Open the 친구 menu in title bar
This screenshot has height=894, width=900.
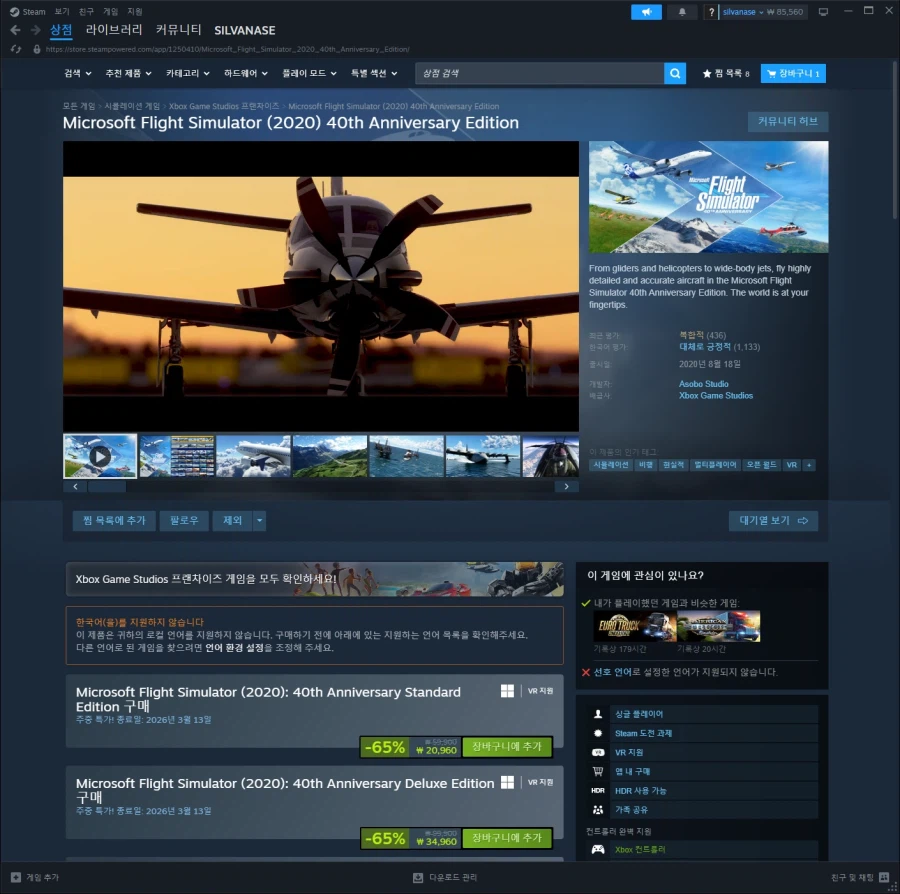(85, 12)
